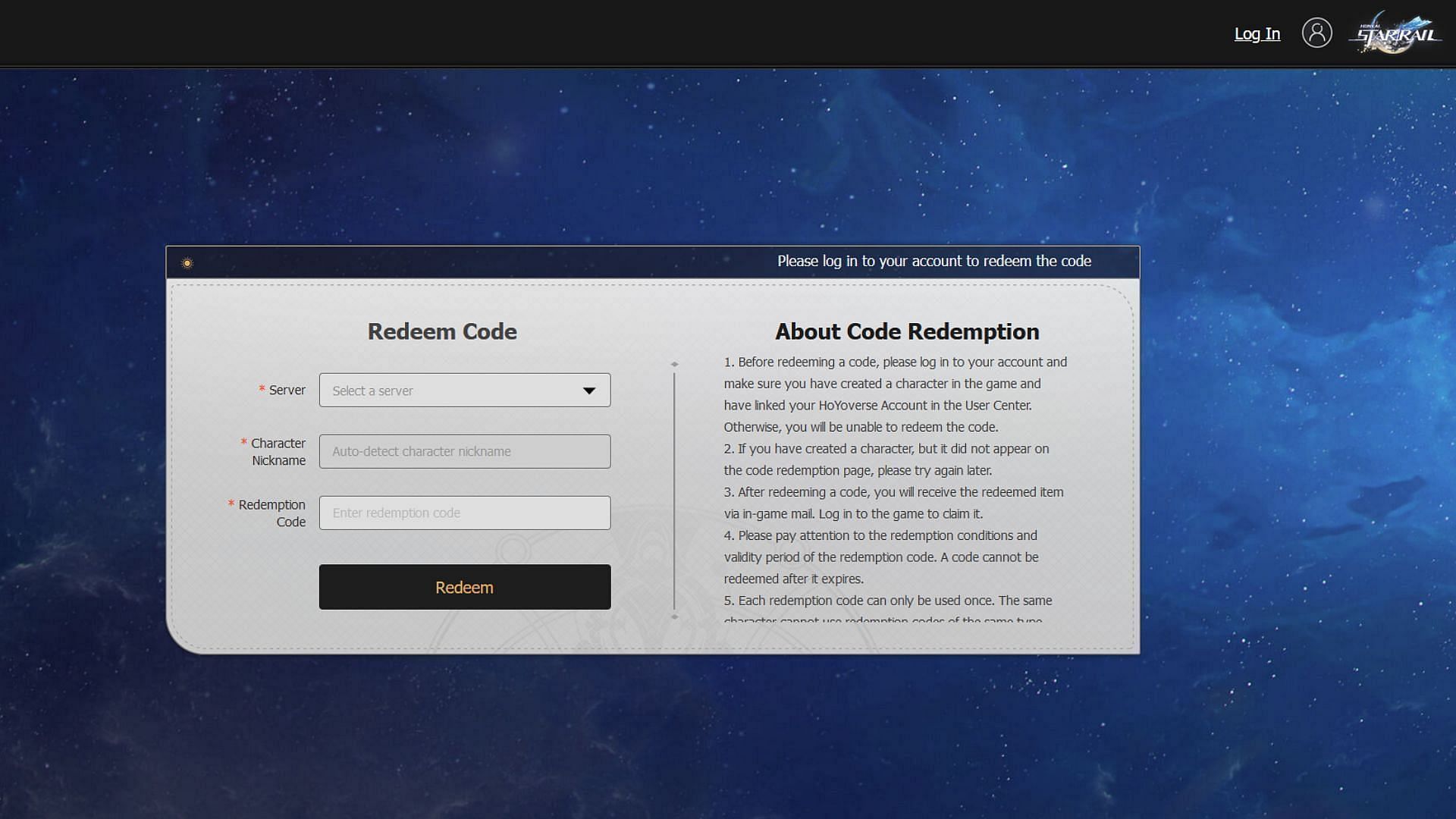The height and width of the screenshot is (819, 1456).
Task: Click the Redemption Code input field
Action: (x=464, y=512)
